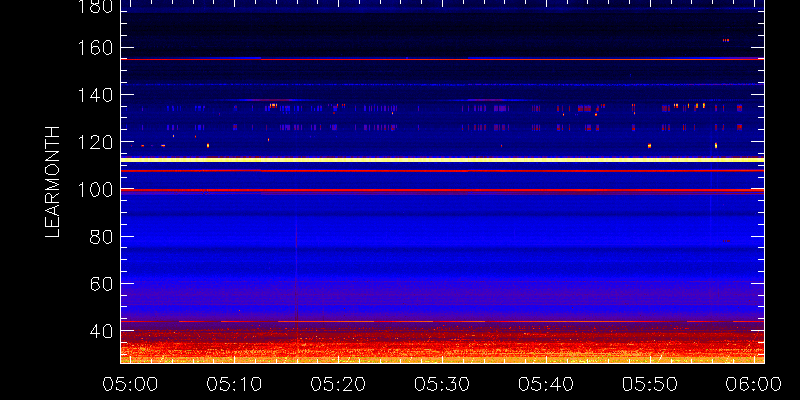Click the 140 frequency axis label
This screenshot has width=800, height=400.
click(x=95, y=95)
